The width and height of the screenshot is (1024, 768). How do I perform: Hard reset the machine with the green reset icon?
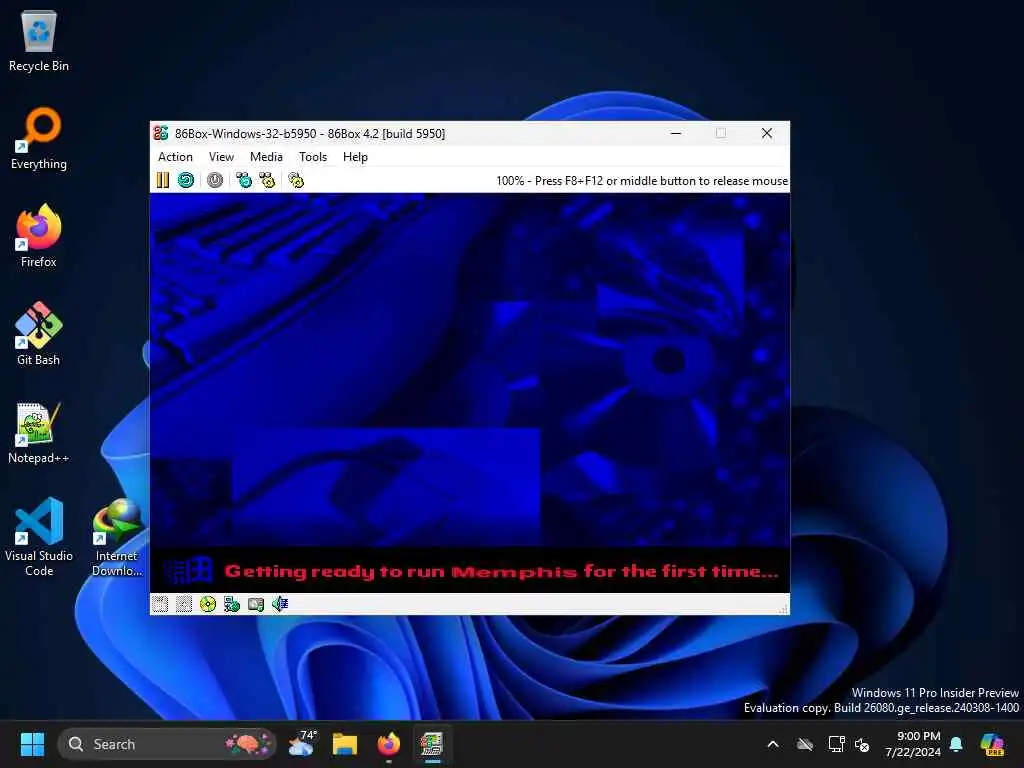186,180
